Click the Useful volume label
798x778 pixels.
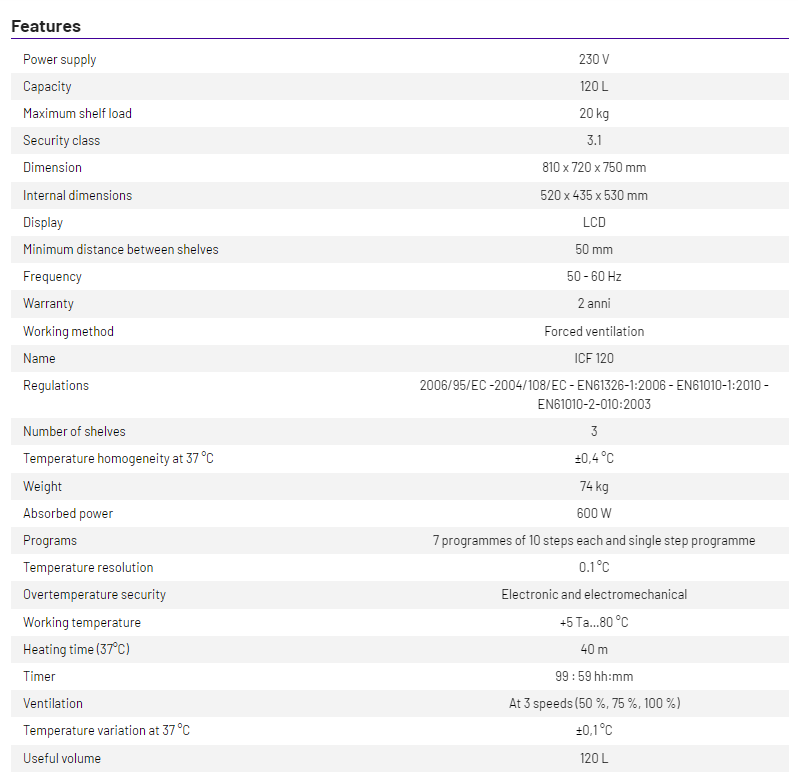click(x=62, y=759)
